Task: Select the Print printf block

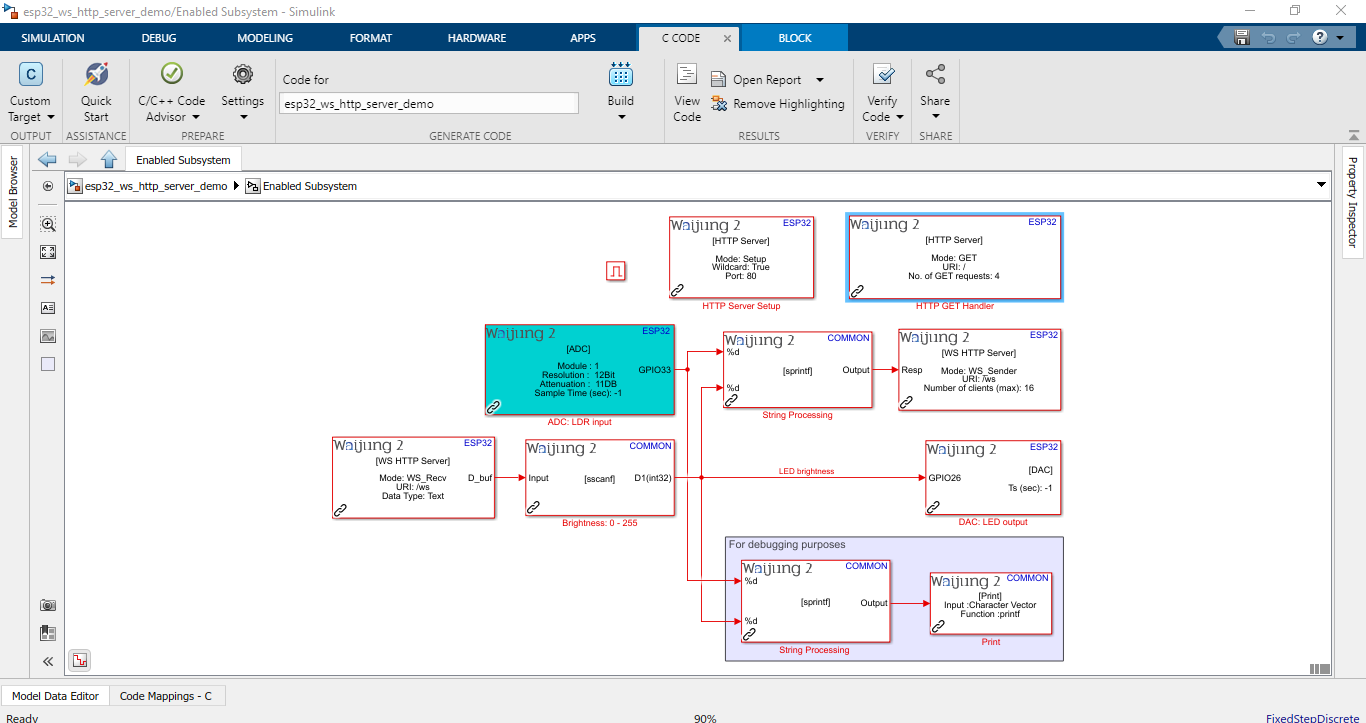Action: [x=990, y=603]
